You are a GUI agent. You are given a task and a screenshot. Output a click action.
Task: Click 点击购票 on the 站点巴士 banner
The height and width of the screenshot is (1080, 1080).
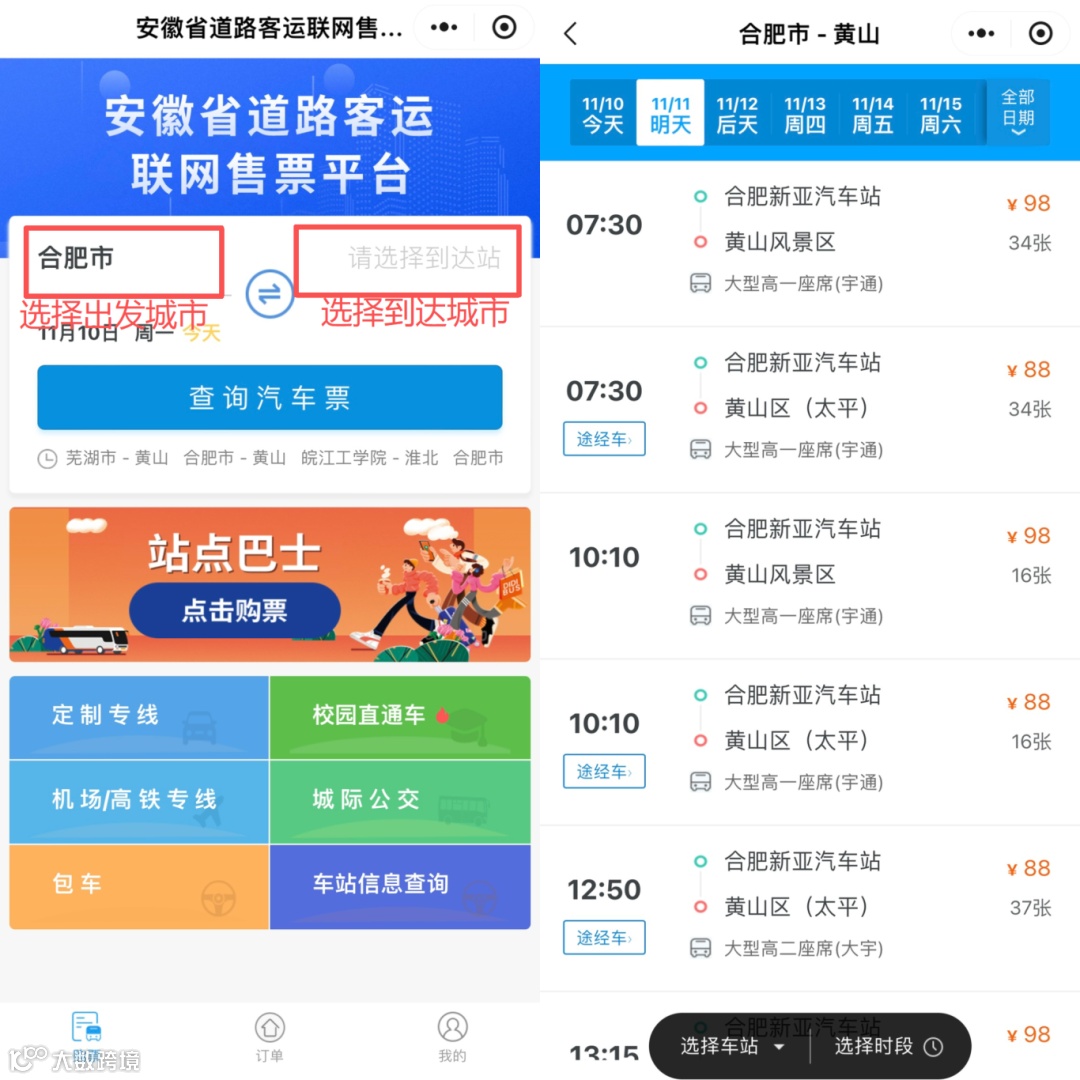click(x=235, y=610)
